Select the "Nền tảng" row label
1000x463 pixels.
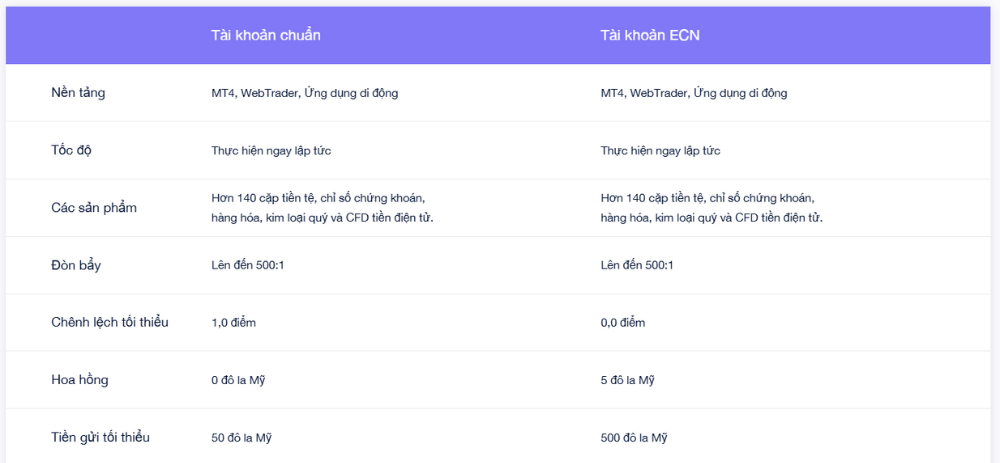click(x=78, y=93)
